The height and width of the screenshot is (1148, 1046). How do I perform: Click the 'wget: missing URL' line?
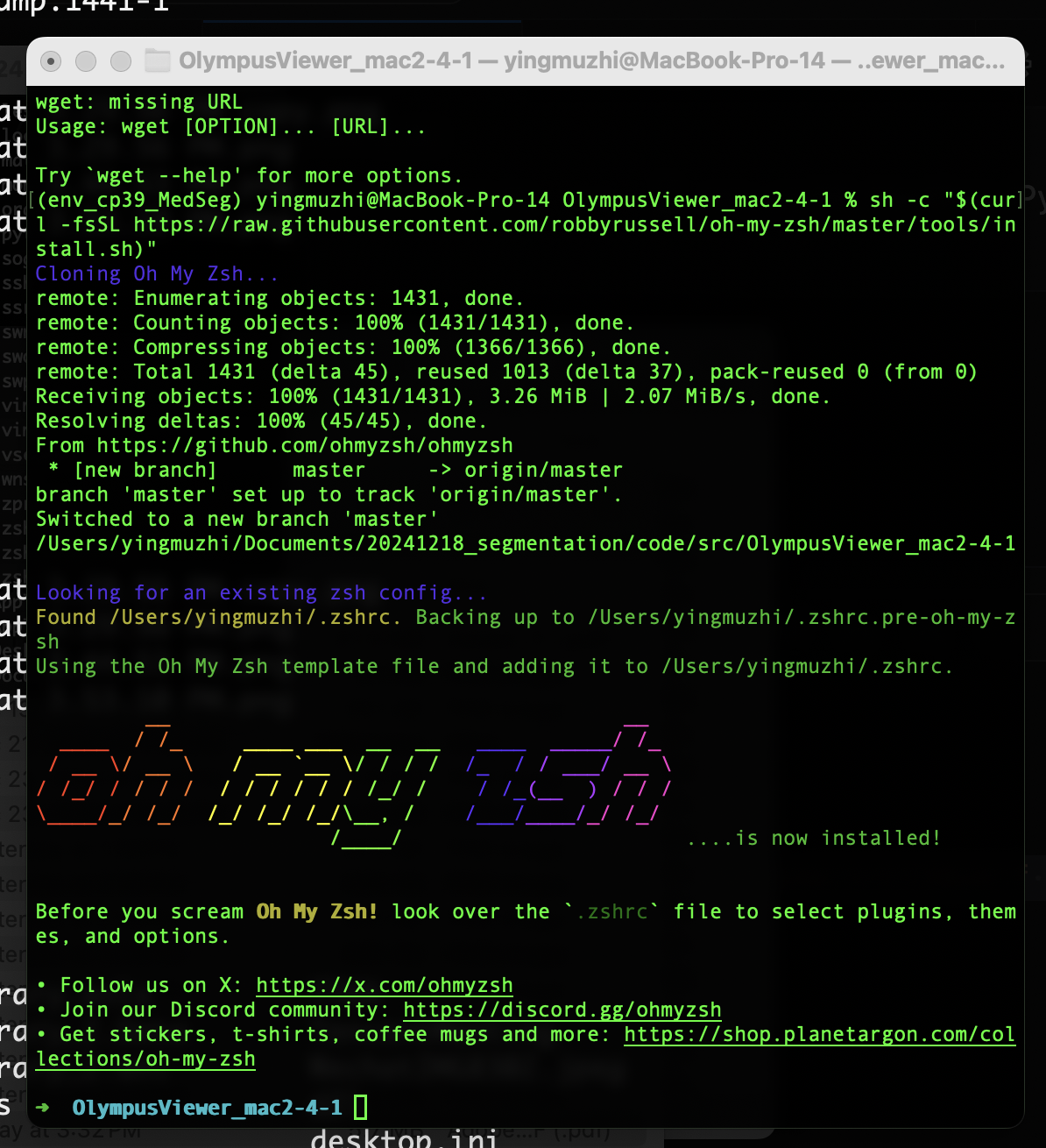pos(138,102)
